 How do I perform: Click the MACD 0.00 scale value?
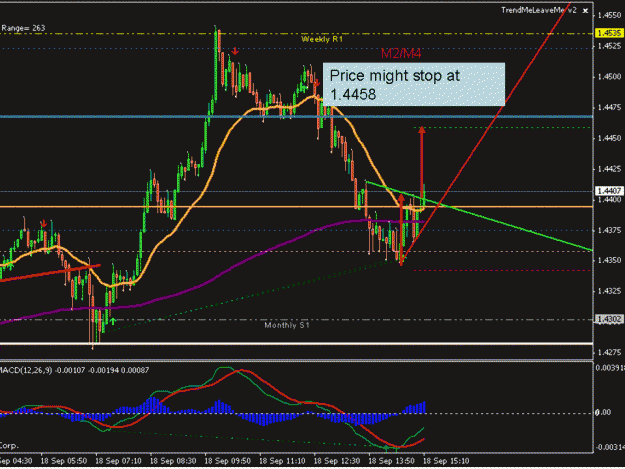[603, 412]
